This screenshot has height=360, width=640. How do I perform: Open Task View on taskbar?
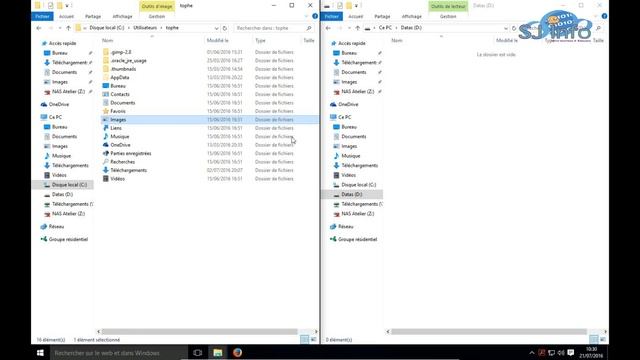198,353
